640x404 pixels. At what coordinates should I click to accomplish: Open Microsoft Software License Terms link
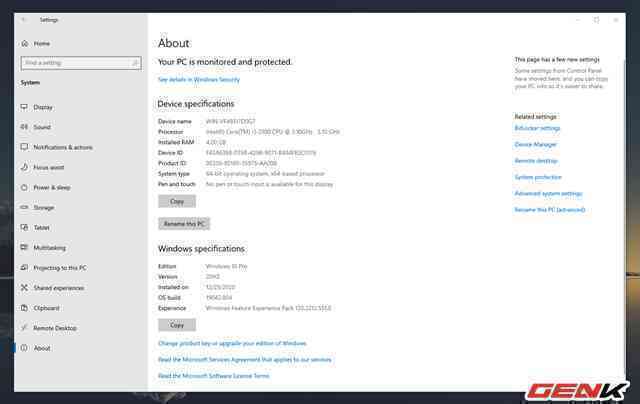point(214,376)
